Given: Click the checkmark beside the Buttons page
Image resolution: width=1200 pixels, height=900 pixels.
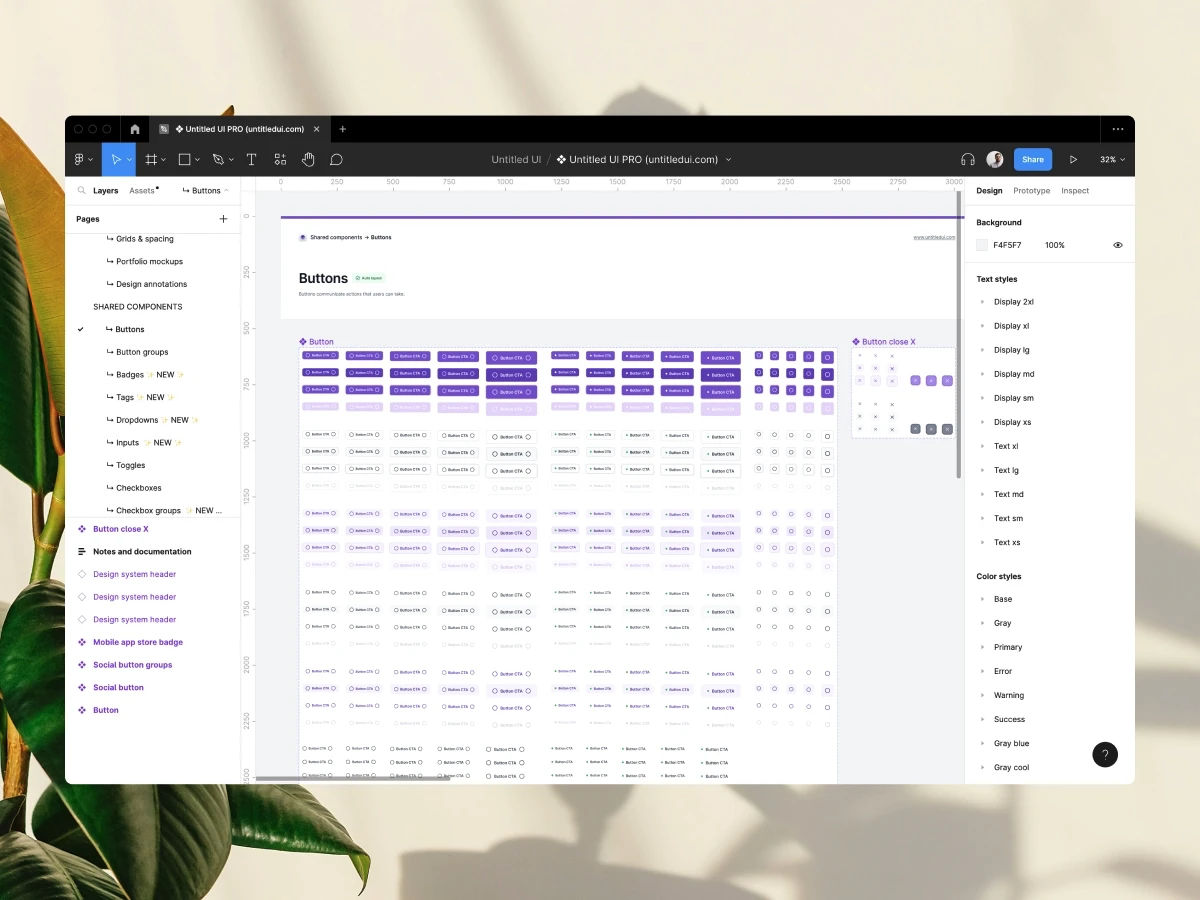Looking at the screenshot, I should 80,328.
